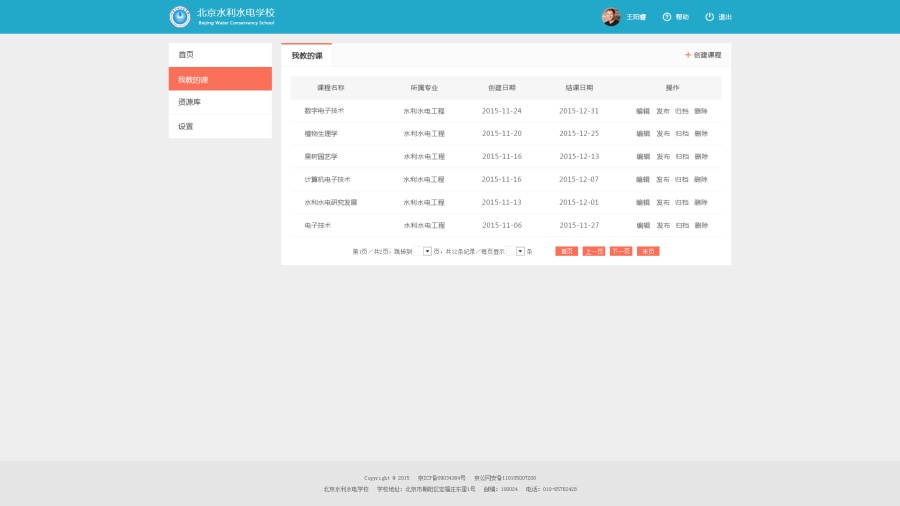Image resolution: width=900 pixels, height=506 pixels.
Task: Click the 操作 column header
Action: [672, 88]
